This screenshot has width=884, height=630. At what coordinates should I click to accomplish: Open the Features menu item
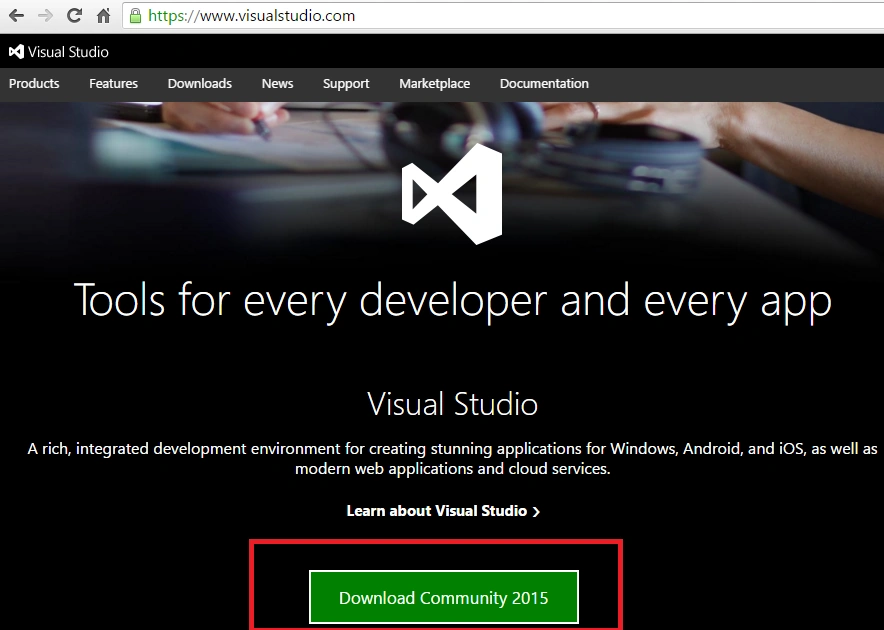113,83
